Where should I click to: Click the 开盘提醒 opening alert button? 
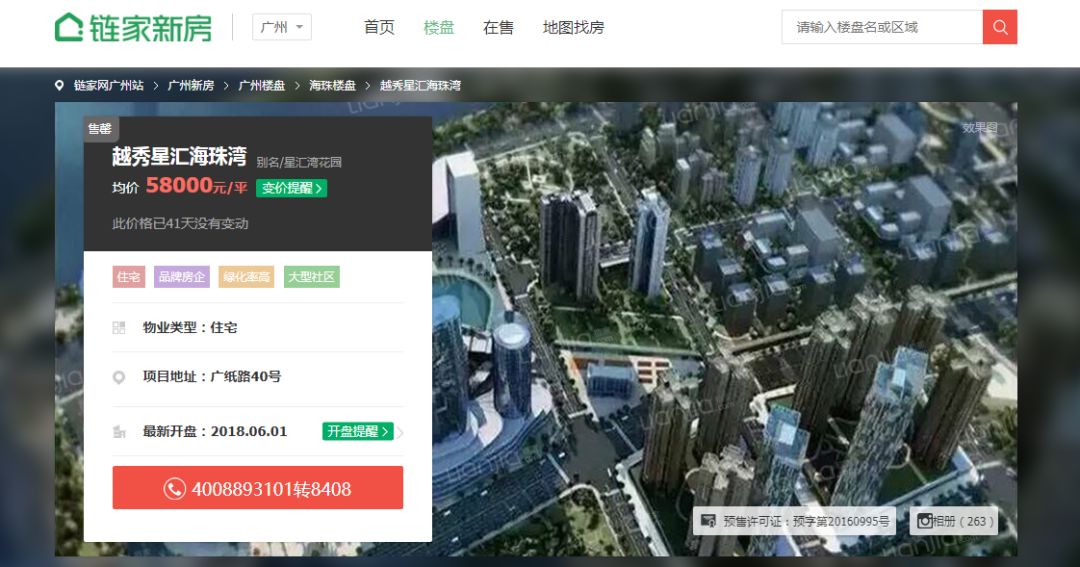[x=357, y=431]
